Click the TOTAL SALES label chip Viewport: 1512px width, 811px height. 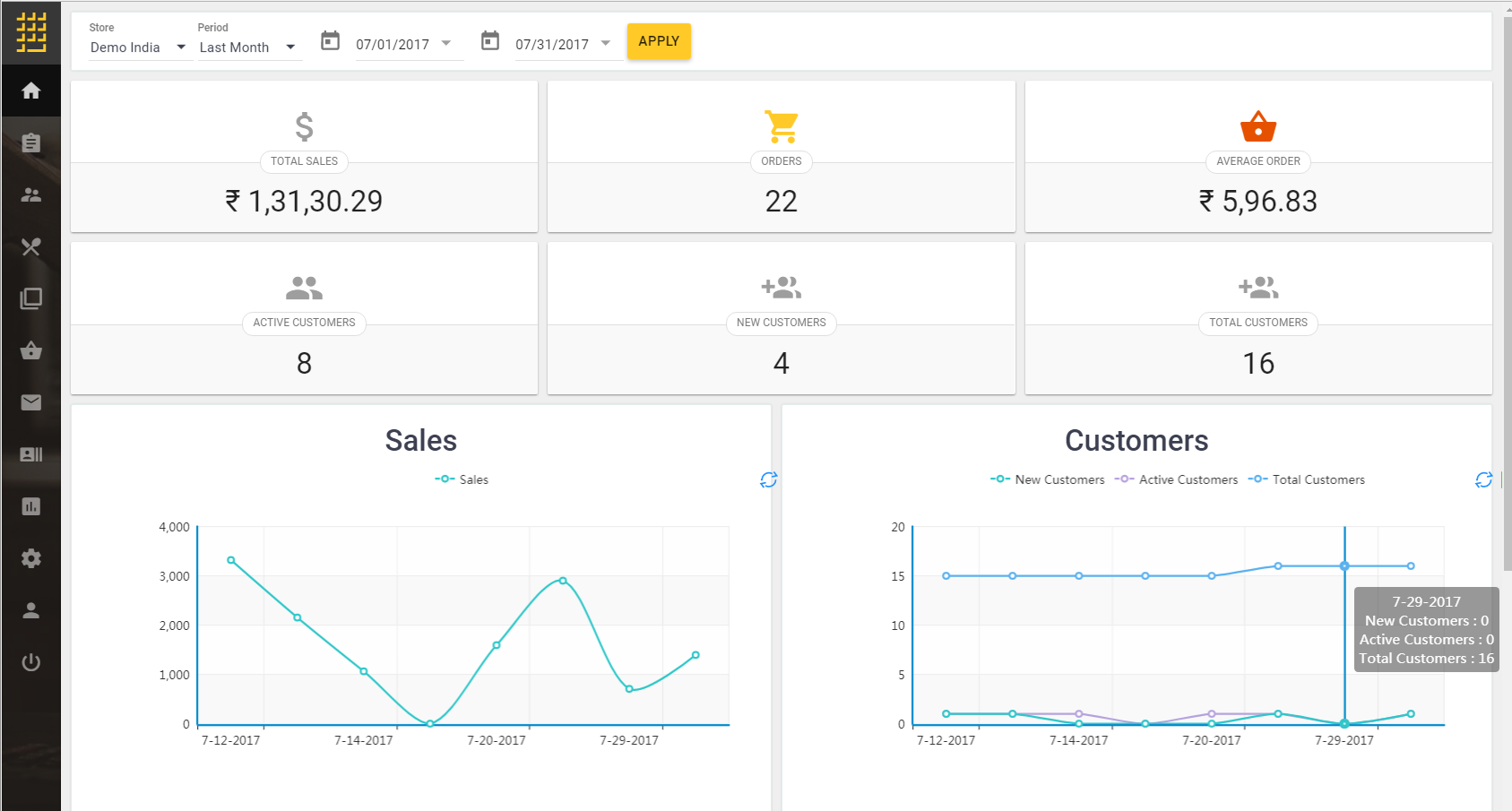tap(305, 161)
